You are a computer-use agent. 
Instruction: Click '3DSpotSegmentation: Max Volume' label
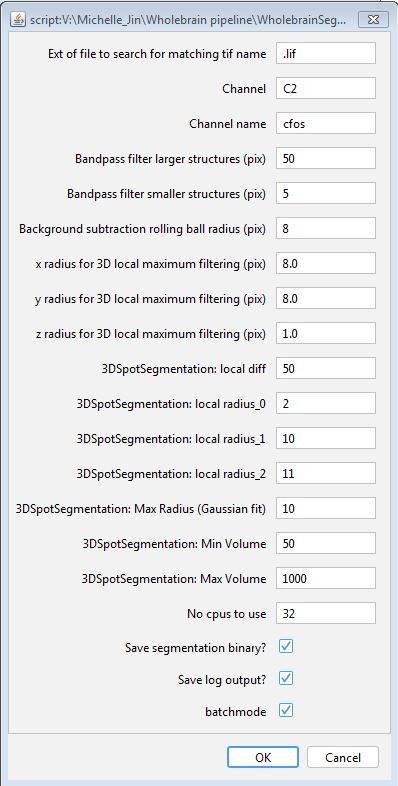tap(174, 579)
